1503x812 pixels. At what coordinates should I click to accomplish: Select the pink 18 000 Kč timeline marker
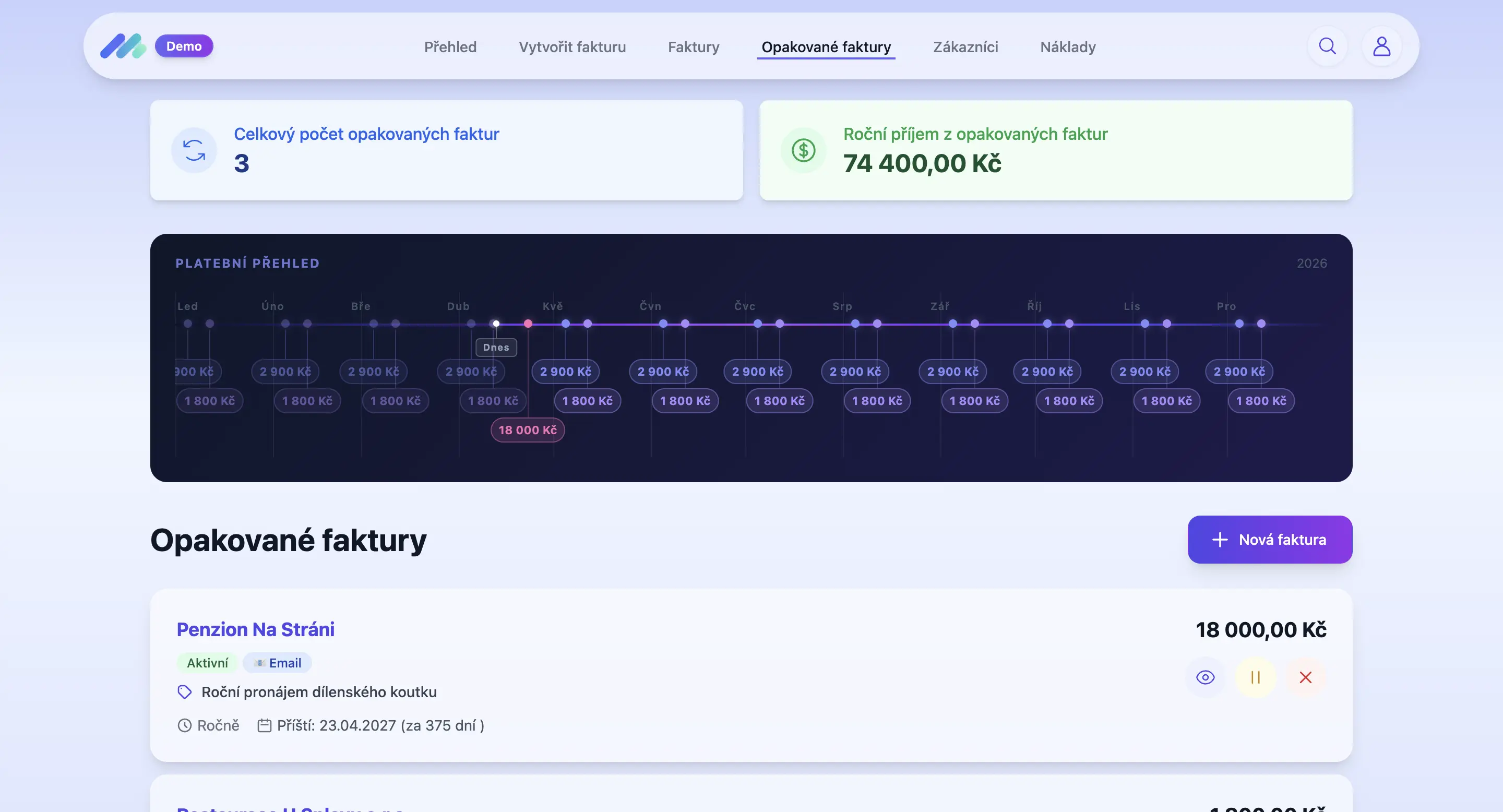(528, 430)
